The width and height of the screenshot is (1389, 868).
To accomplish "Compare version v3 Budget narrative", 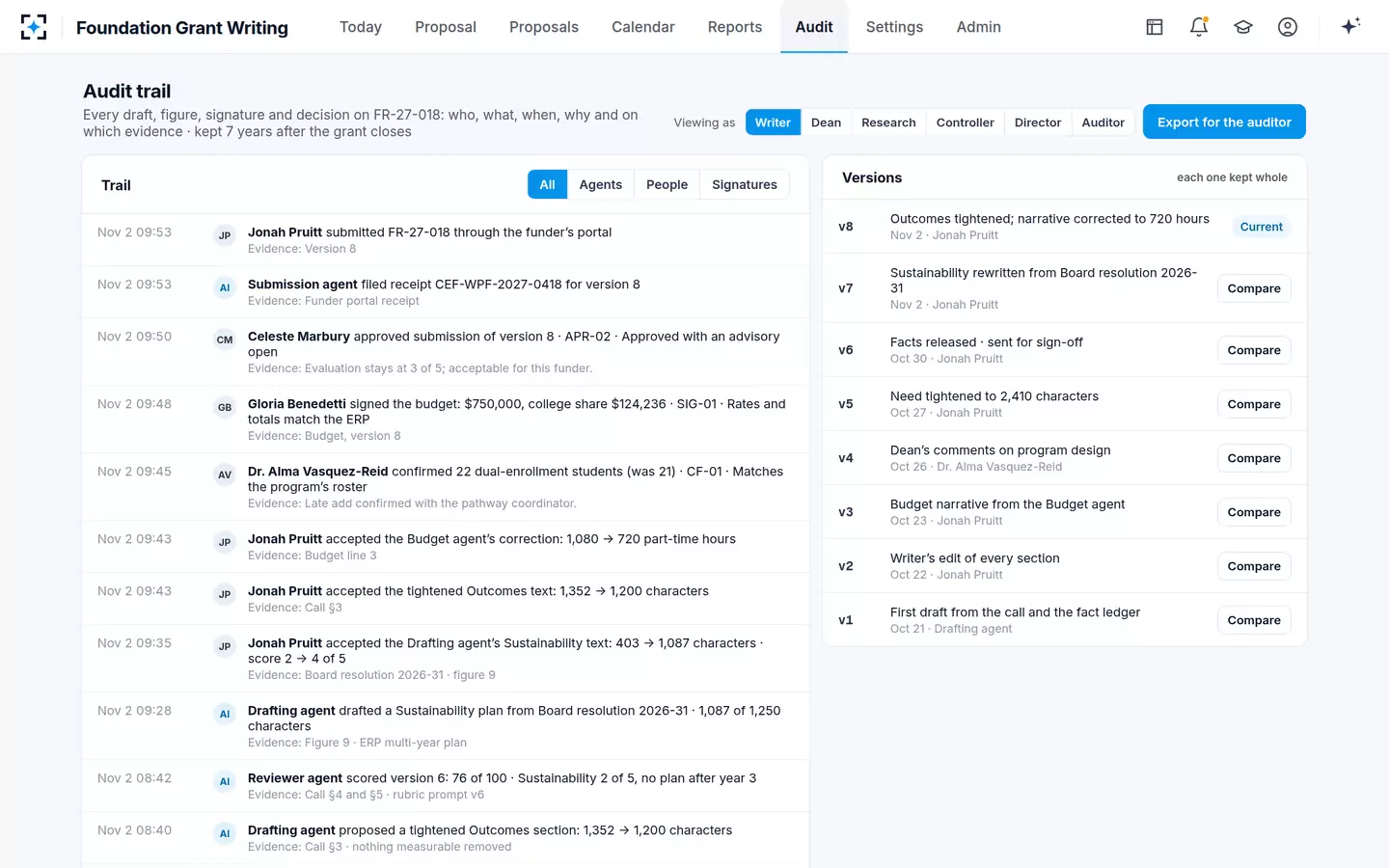I will 1254,512.
